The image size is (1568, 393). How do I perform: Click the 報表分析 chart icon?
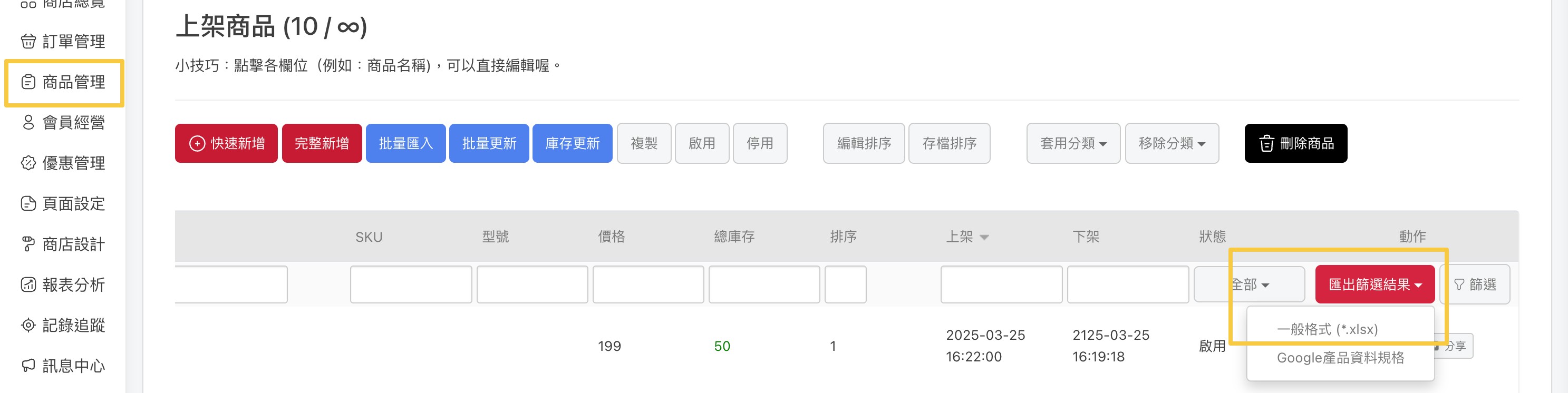click(28, 284)
